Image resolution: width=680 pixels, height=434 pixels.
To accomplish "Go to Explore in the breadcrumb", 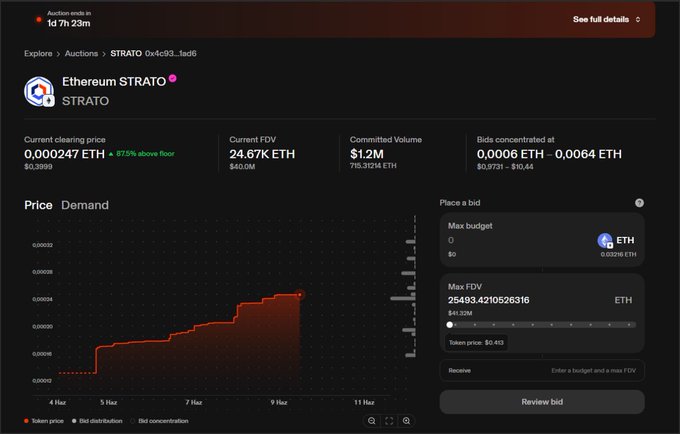I will [x=38, y=53].
